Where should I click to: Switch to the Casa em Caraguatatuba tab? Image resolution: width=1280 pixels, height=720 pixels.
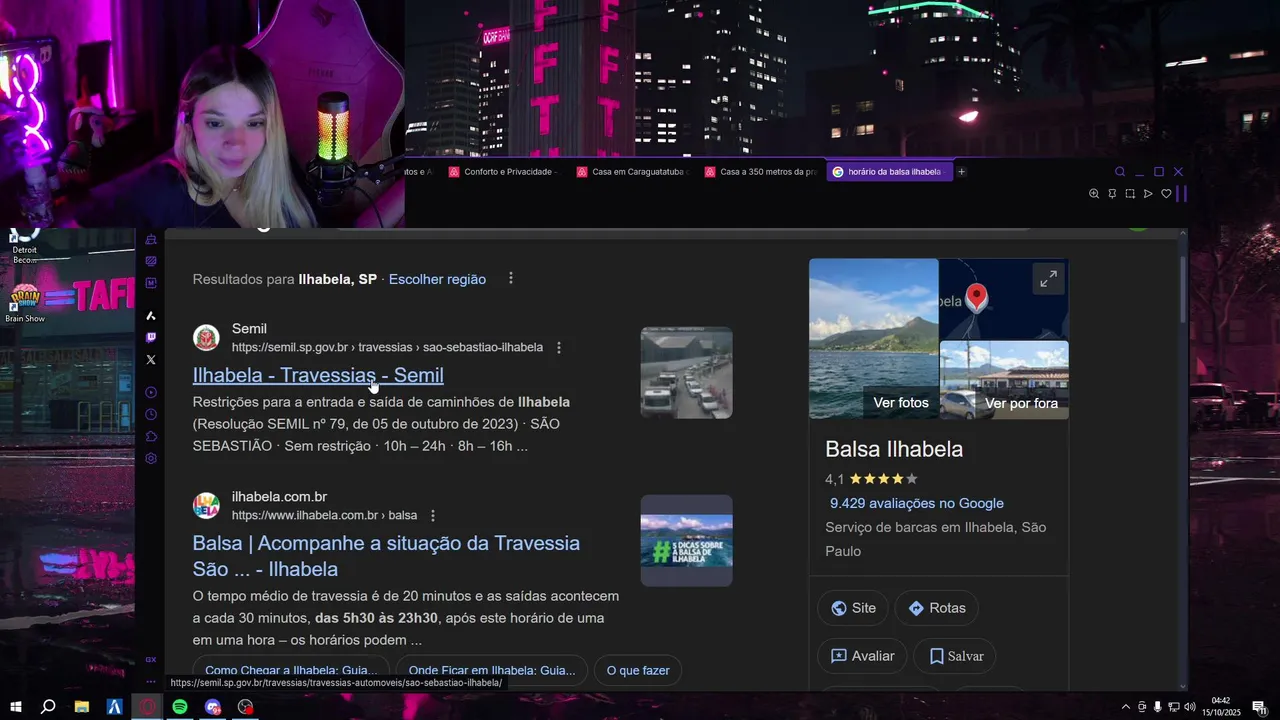(631, 172)
